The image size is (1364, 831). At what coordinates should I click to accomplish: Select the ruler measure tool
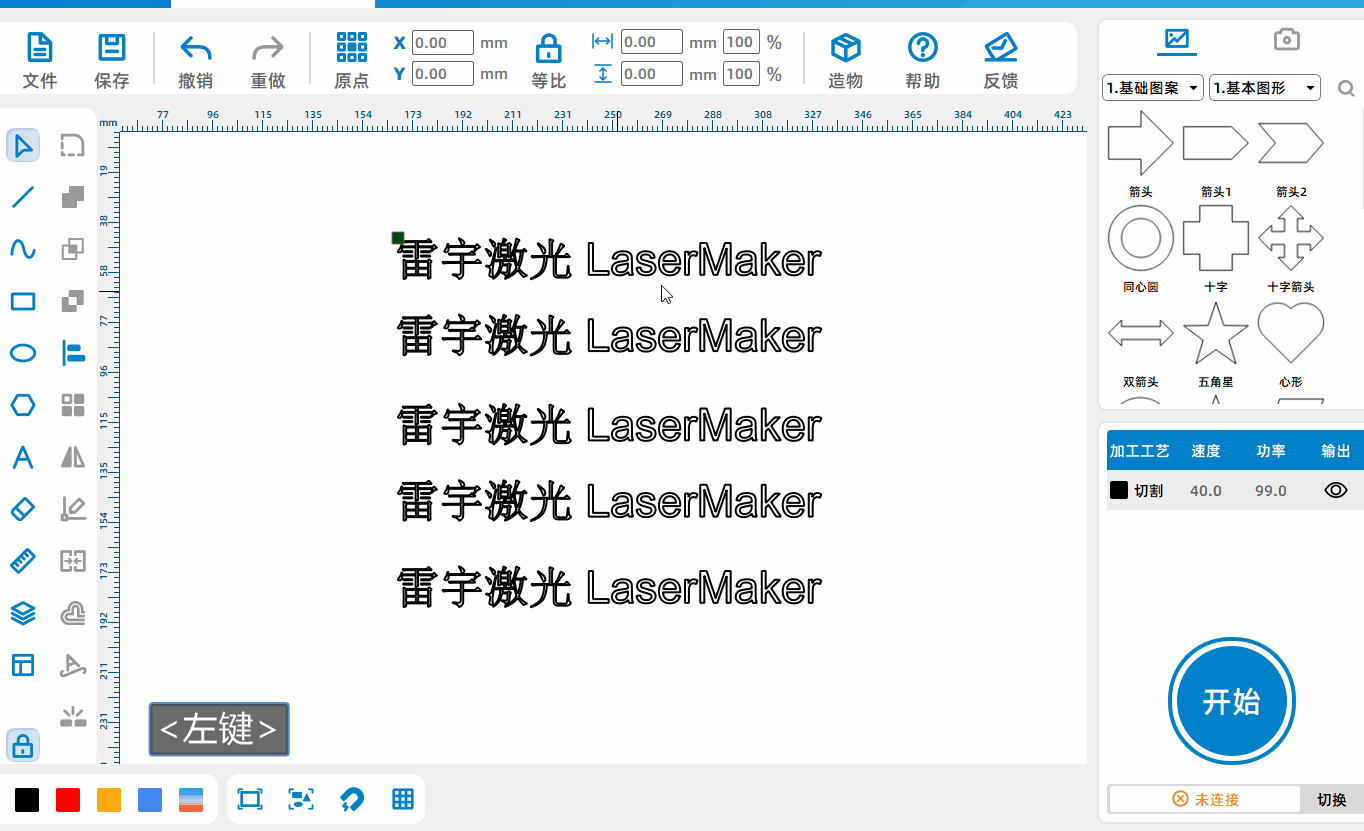[23, 561]
